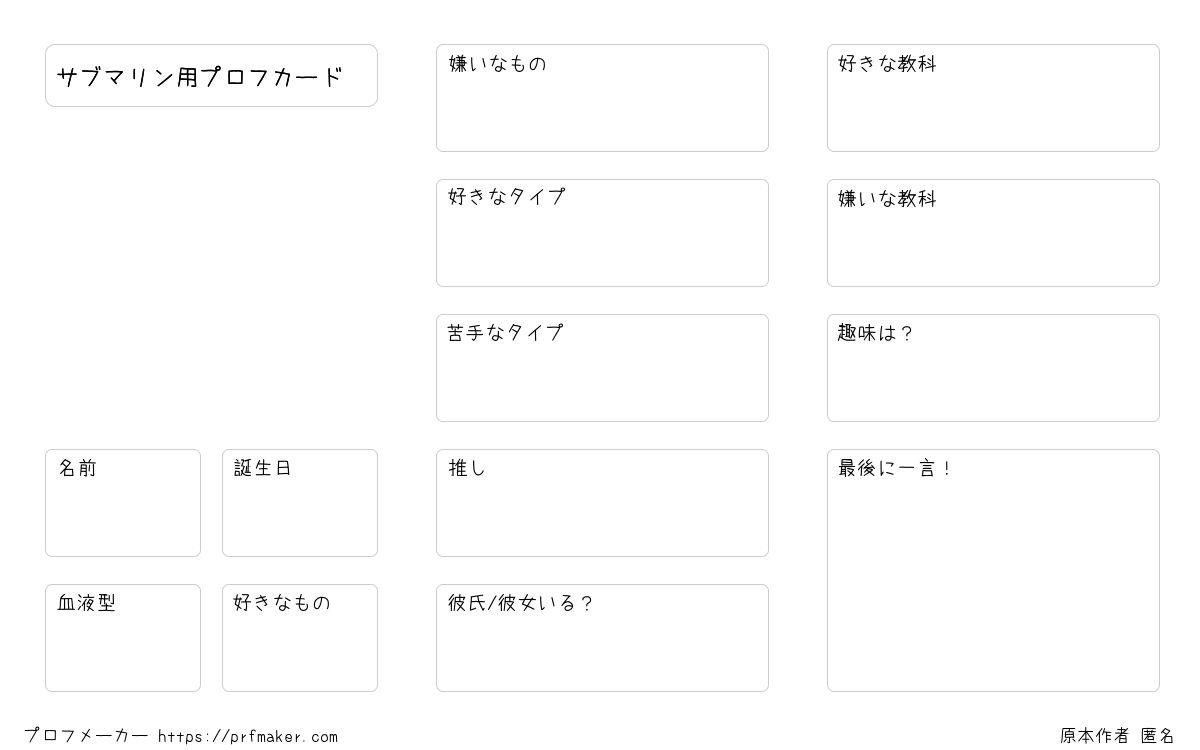Viewport: 1200px width, 750px height.
Task: Select the 誕生日 field box
Action: point(300,503)
